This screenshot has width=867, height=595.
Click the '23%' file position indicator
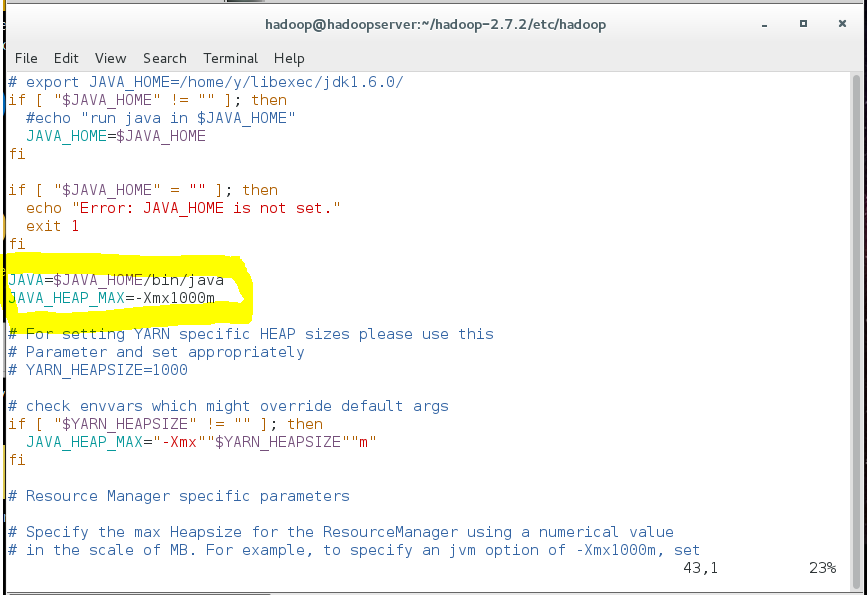coord(822,568)
